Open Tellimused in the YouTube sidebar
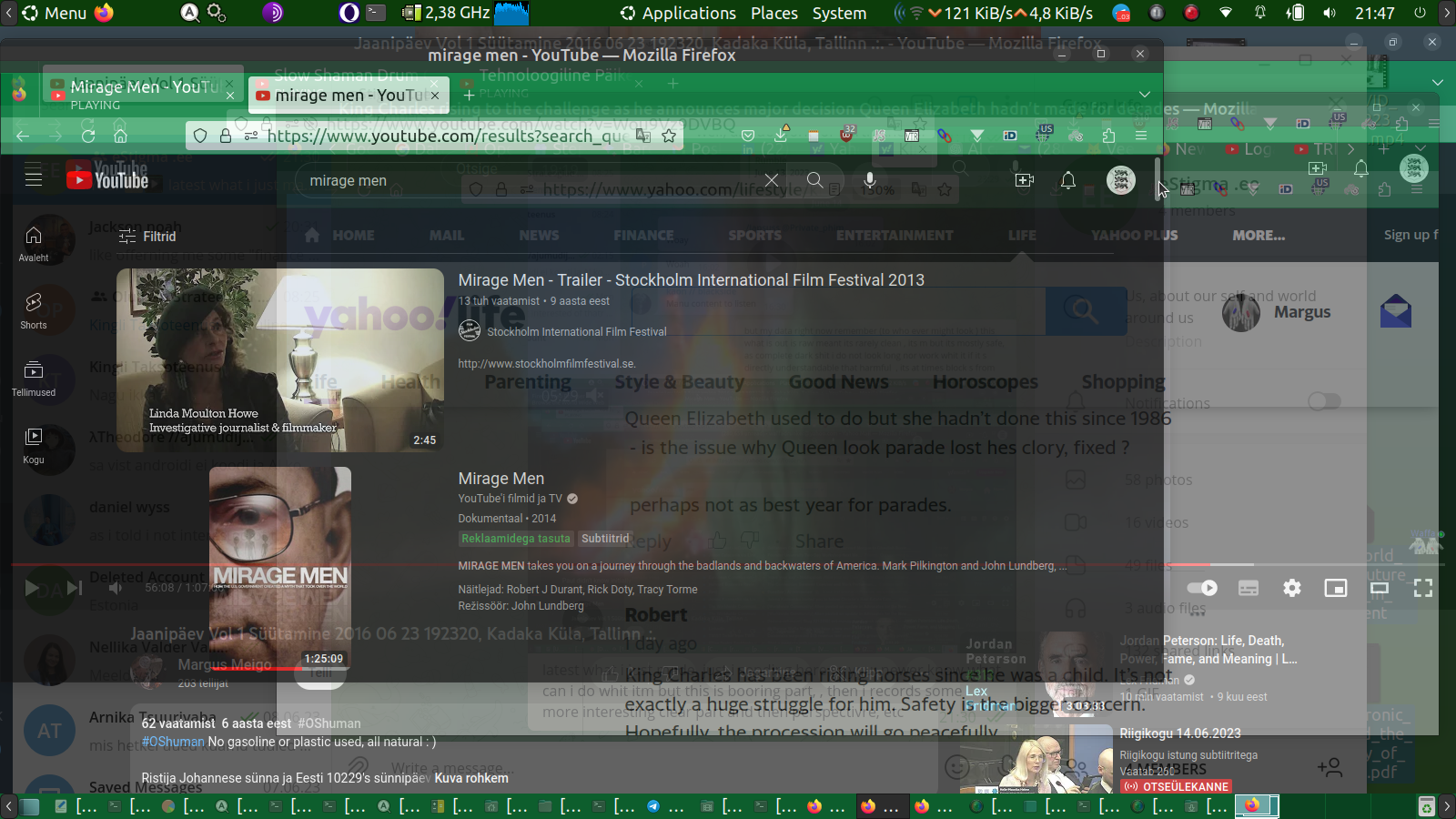 tap(34, 379)
